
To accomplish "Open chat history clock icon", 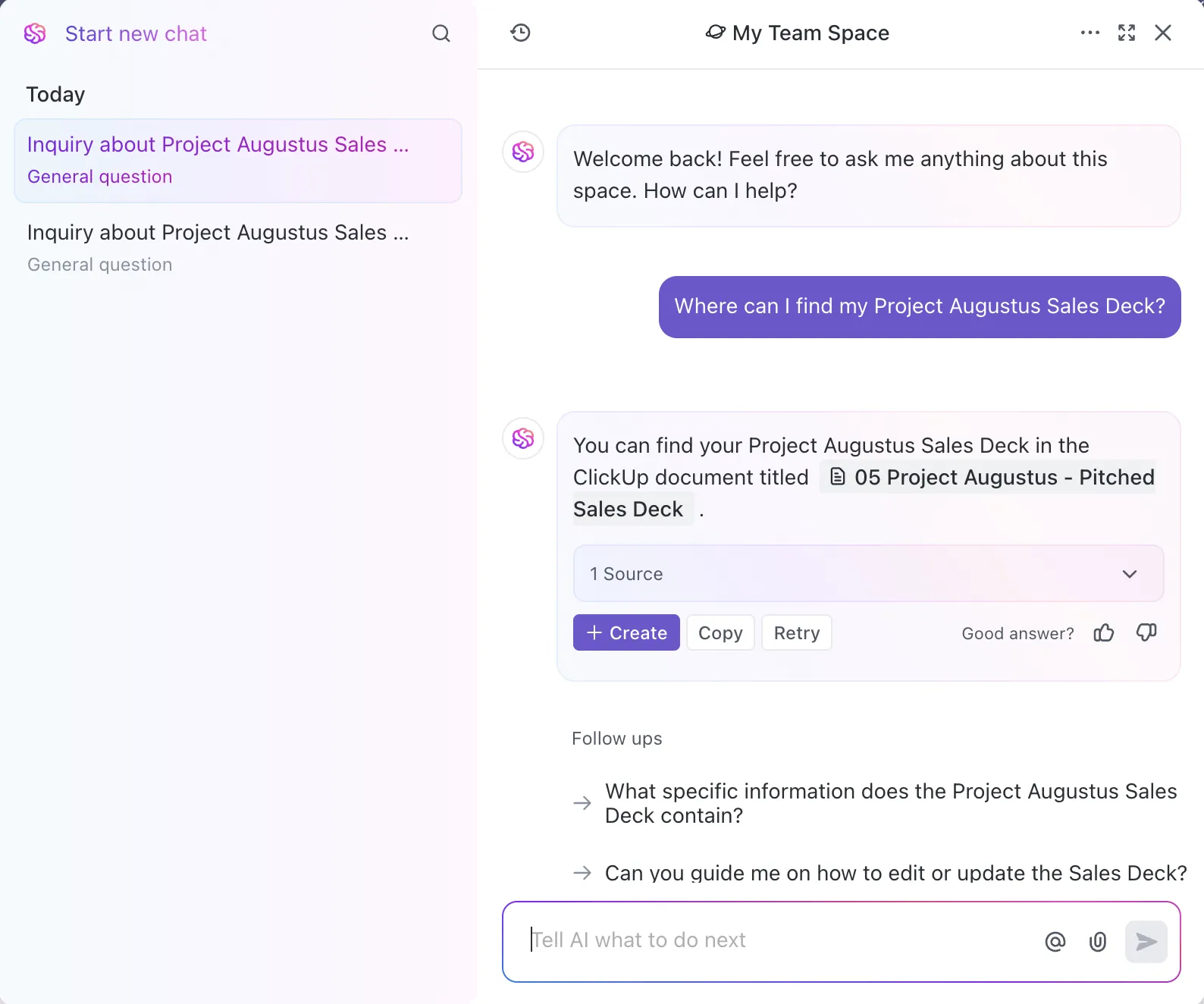I will pos(520,33).
